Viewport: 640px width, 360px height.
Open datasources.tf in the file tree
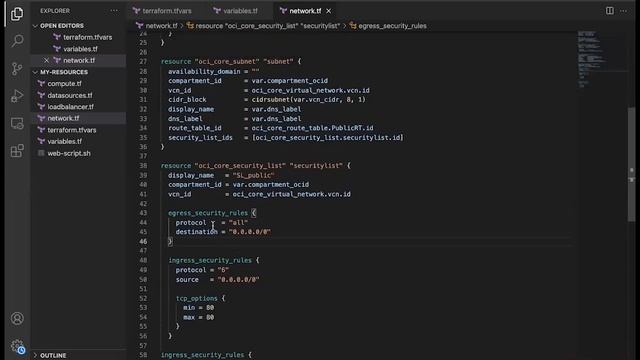(70, 96)
